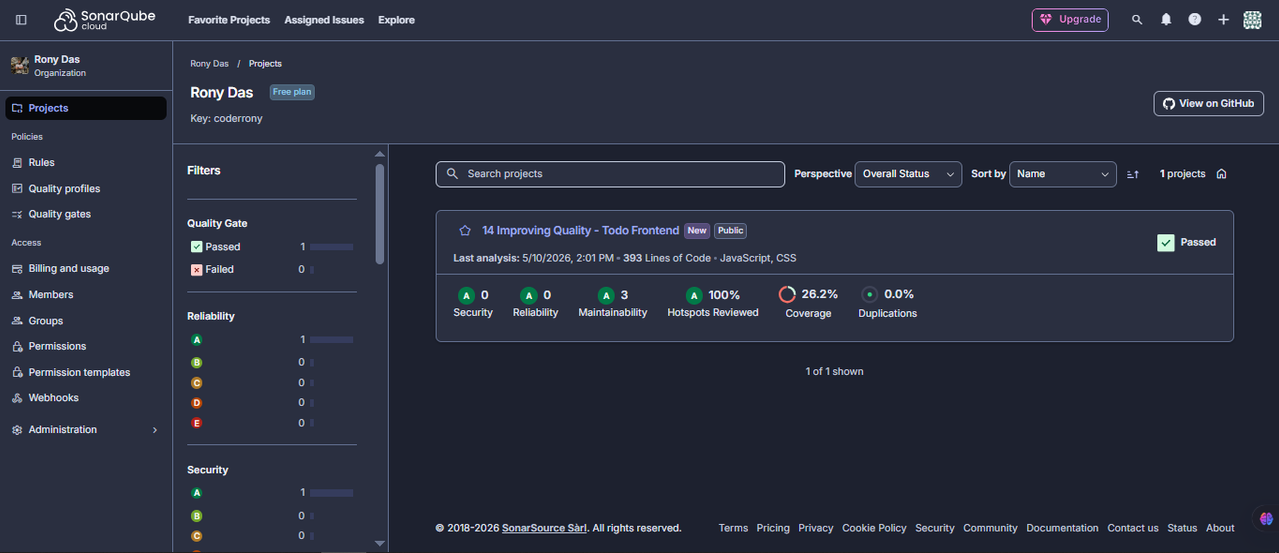
Task: Open the user avatar menu
Action: tap(1252, 20)
